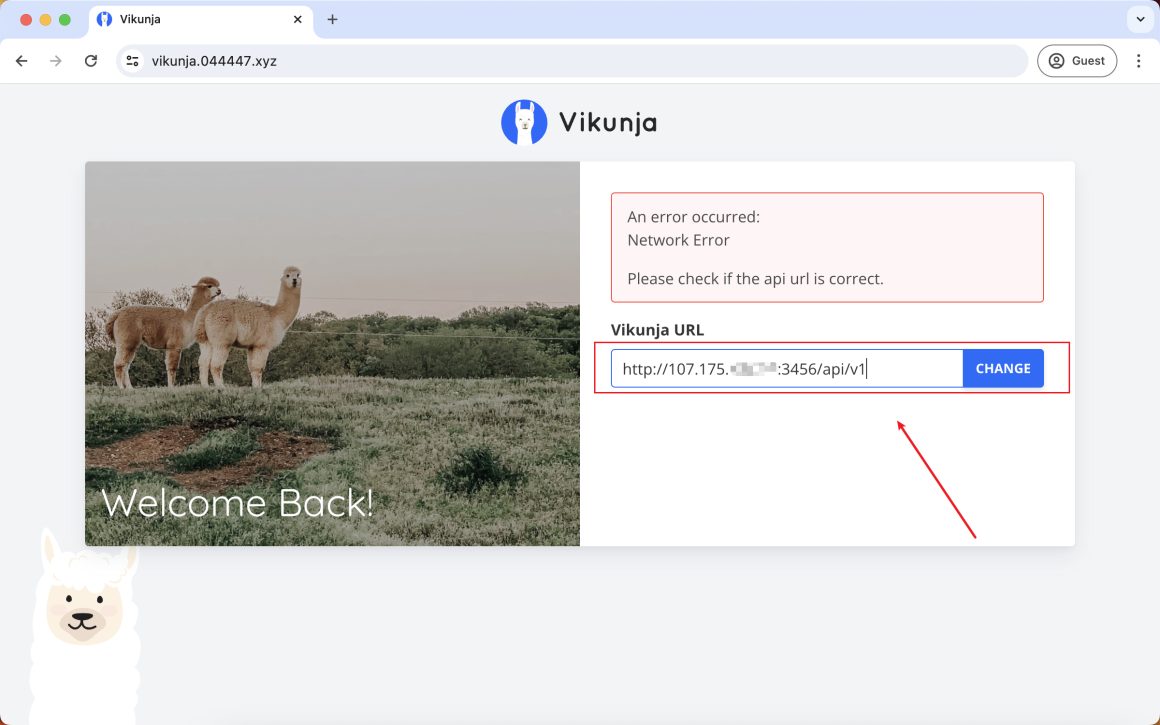Reload the Vikunja page
The image size is (1160, 725).
[91, 61]
